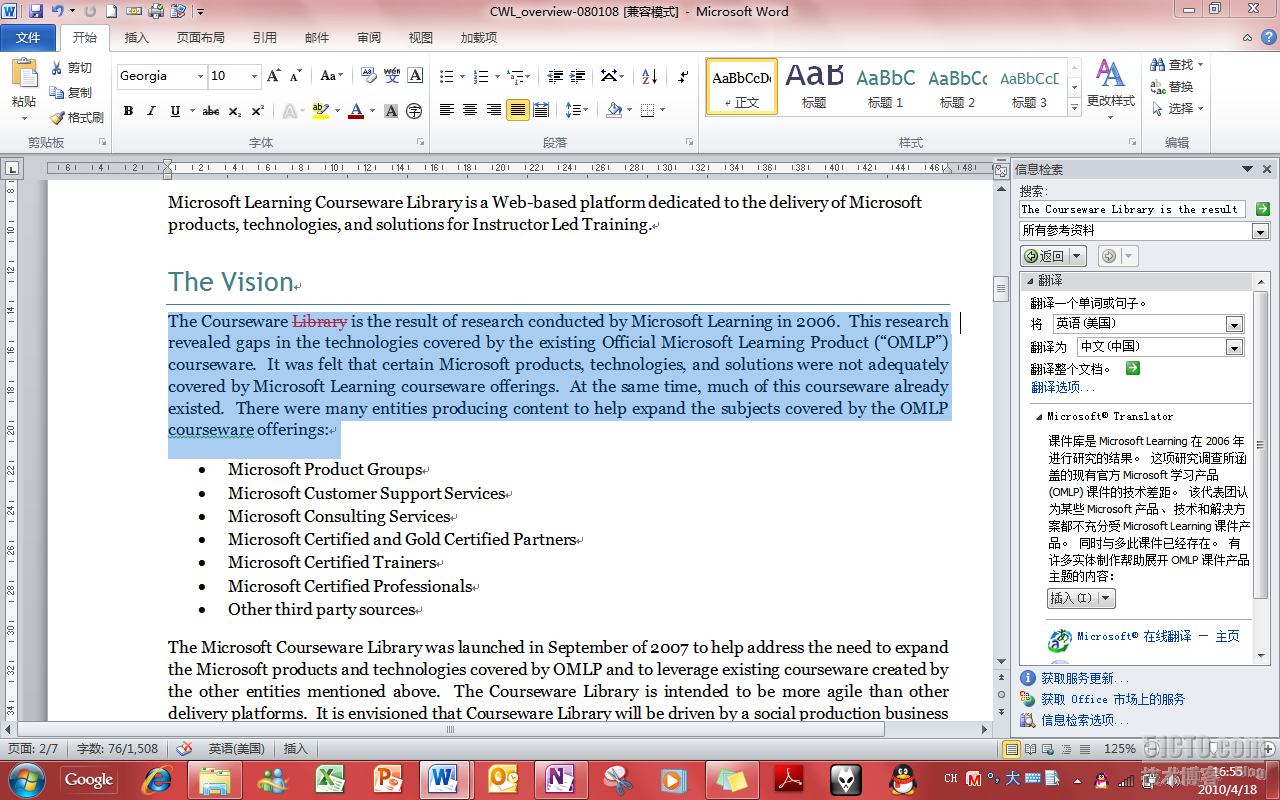
Task: Open the Georgia font name dropdown
Action: coord(201,76)
